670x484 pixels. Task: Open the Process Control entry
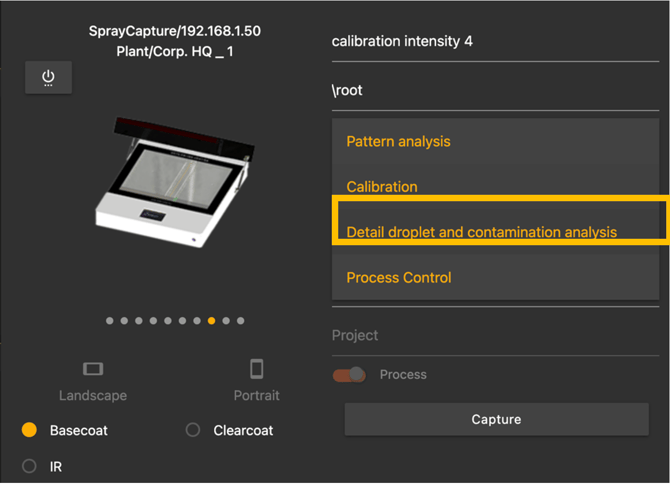click(398, 277)
